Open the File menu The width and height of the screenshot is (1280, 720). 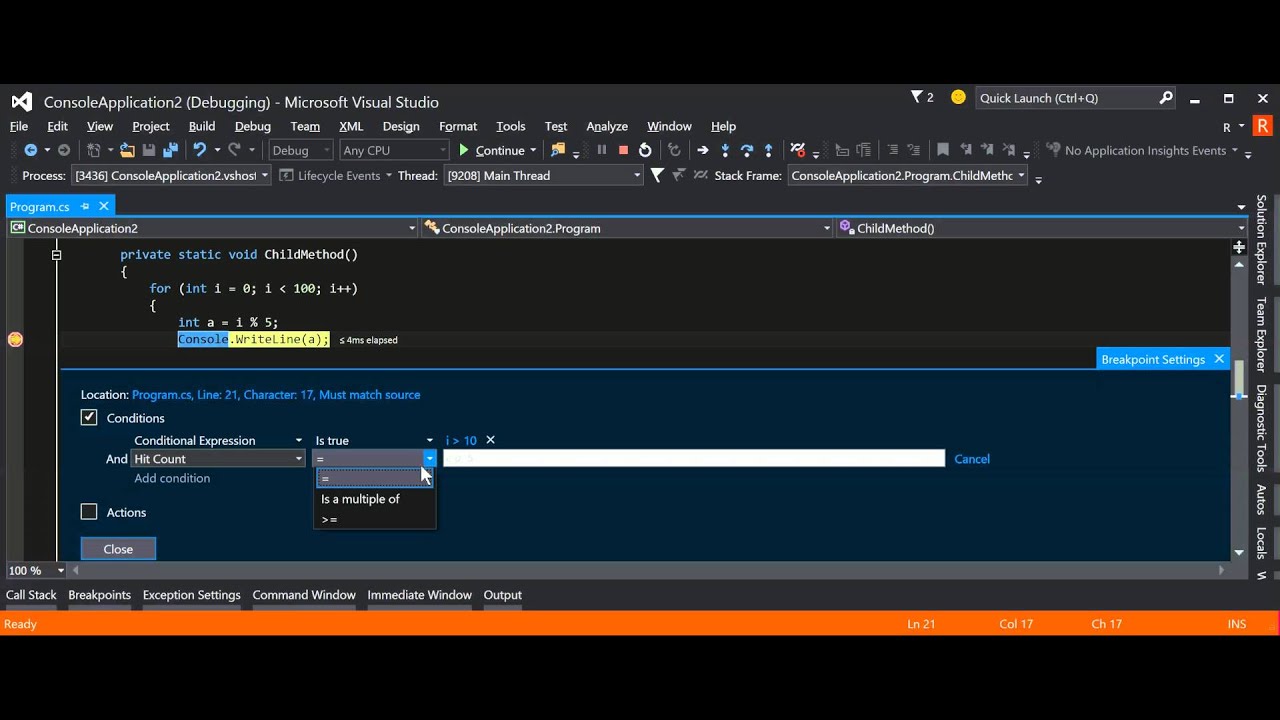click(19, 126)
